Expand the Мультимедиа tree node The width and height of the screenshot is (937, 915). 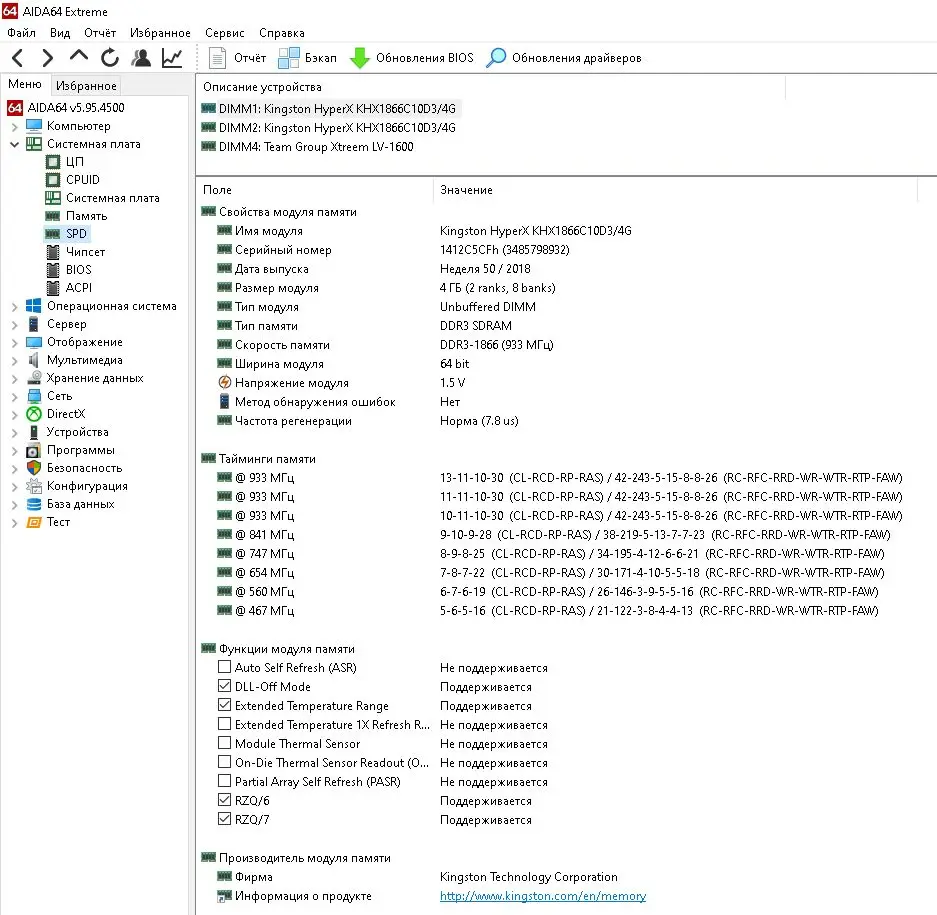14,360
